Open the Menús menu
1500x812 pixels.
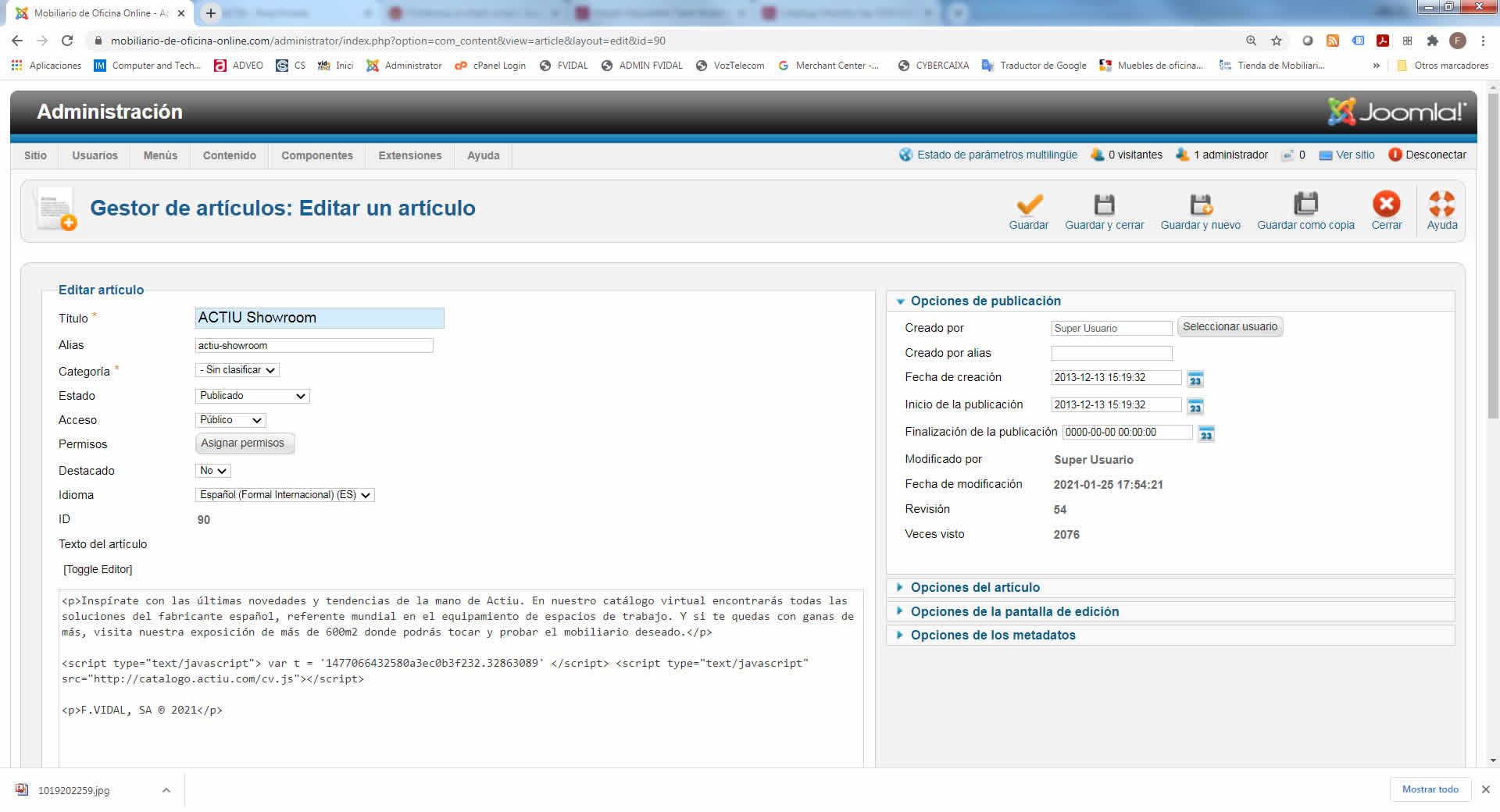[x=160, y=155]
